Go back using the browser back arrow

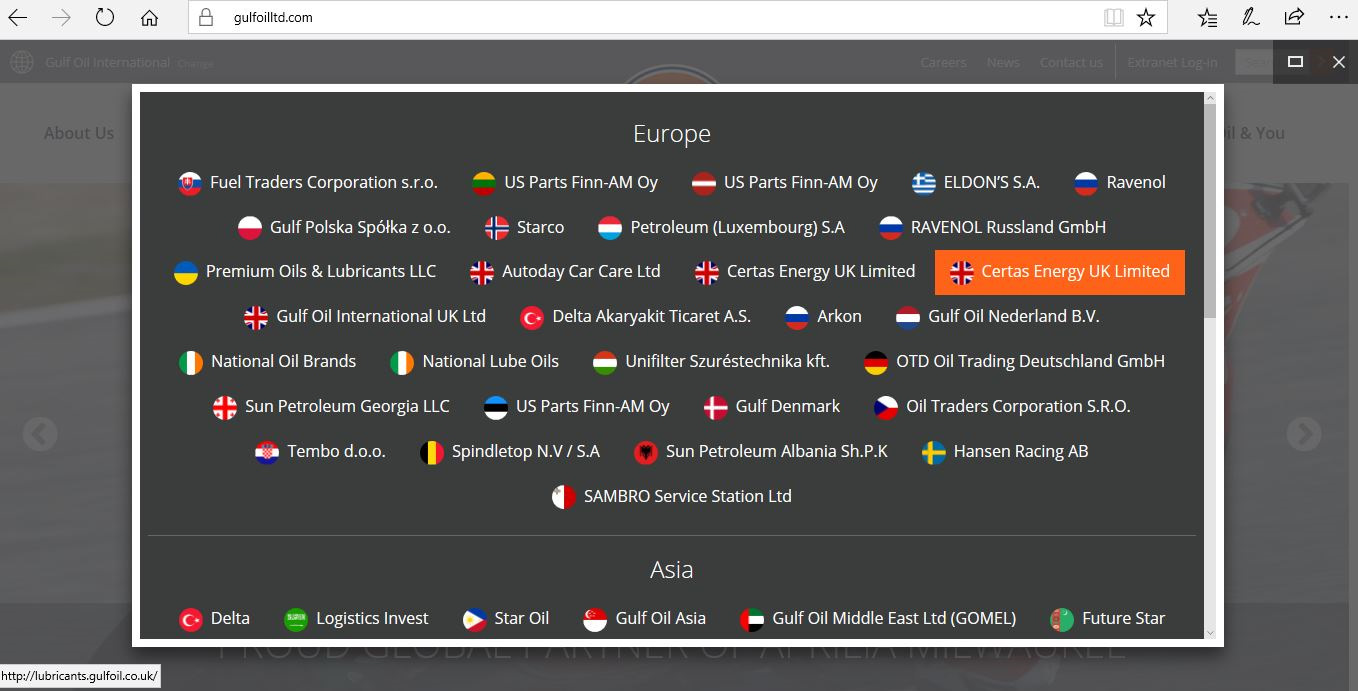point(17,17)
